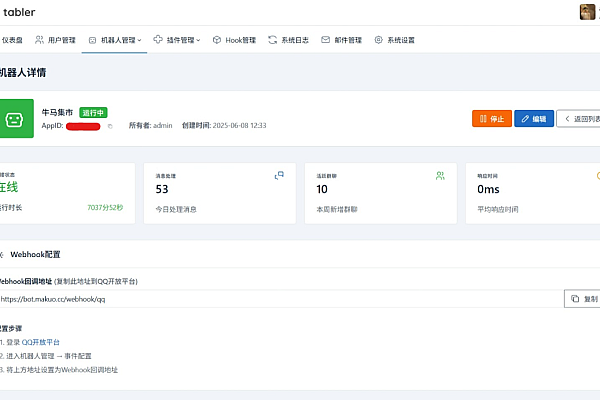This screenshot has height=400, width=600.
Task: Copy webhook URL with 复制 button
Action: [x=584, y=299]
